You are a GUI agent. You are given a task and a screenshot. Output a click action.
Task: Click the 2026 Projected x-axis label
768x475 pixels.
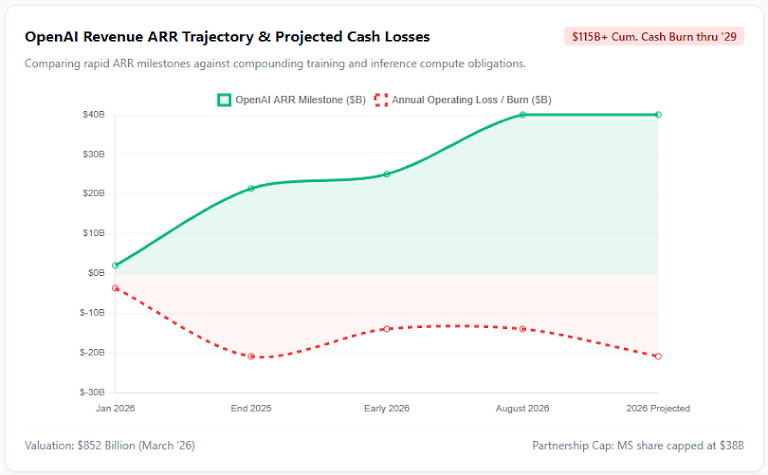coord(658,408)
